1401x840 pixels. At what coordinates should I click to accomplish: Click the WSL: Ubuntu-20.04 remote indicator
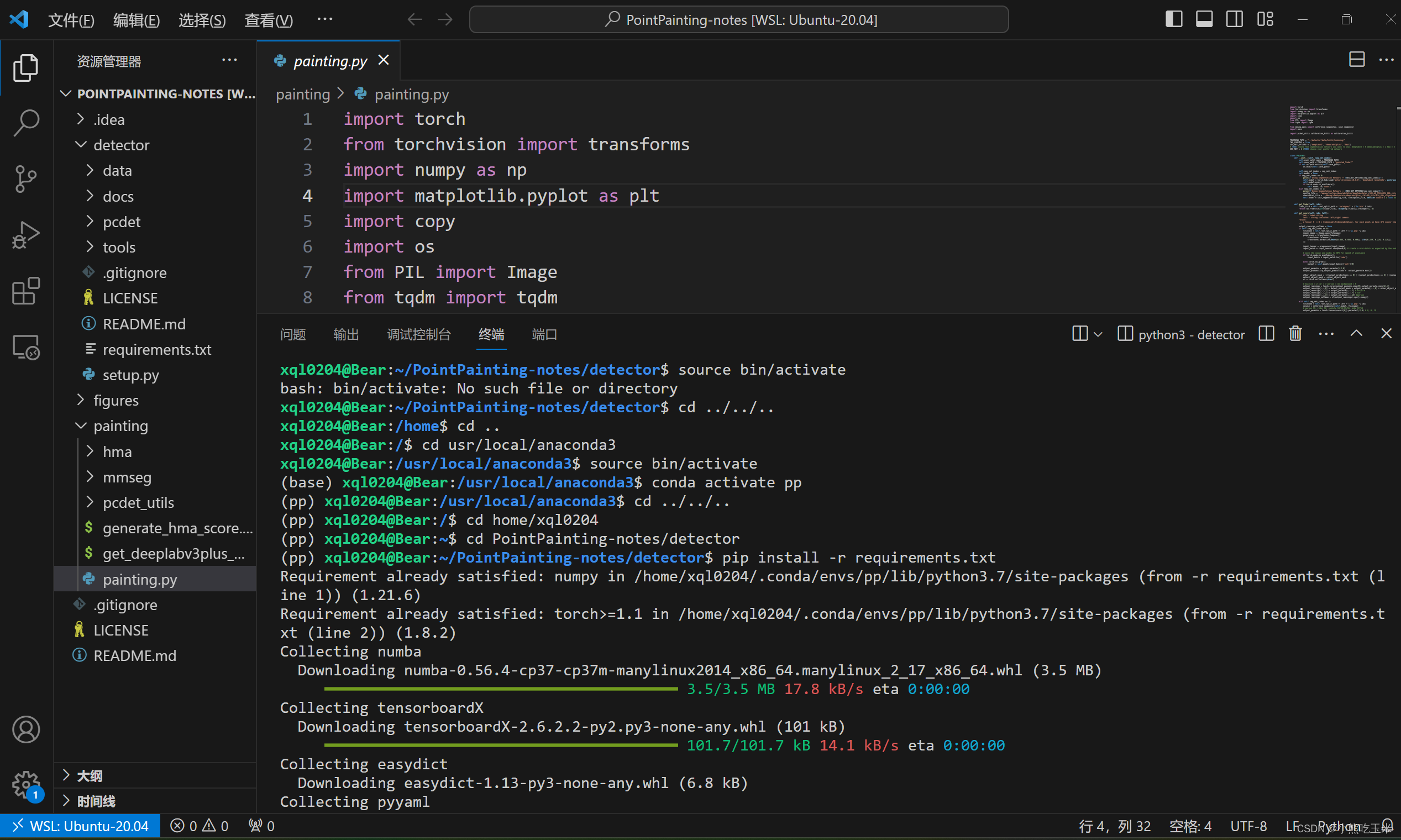tap(80, 826)
